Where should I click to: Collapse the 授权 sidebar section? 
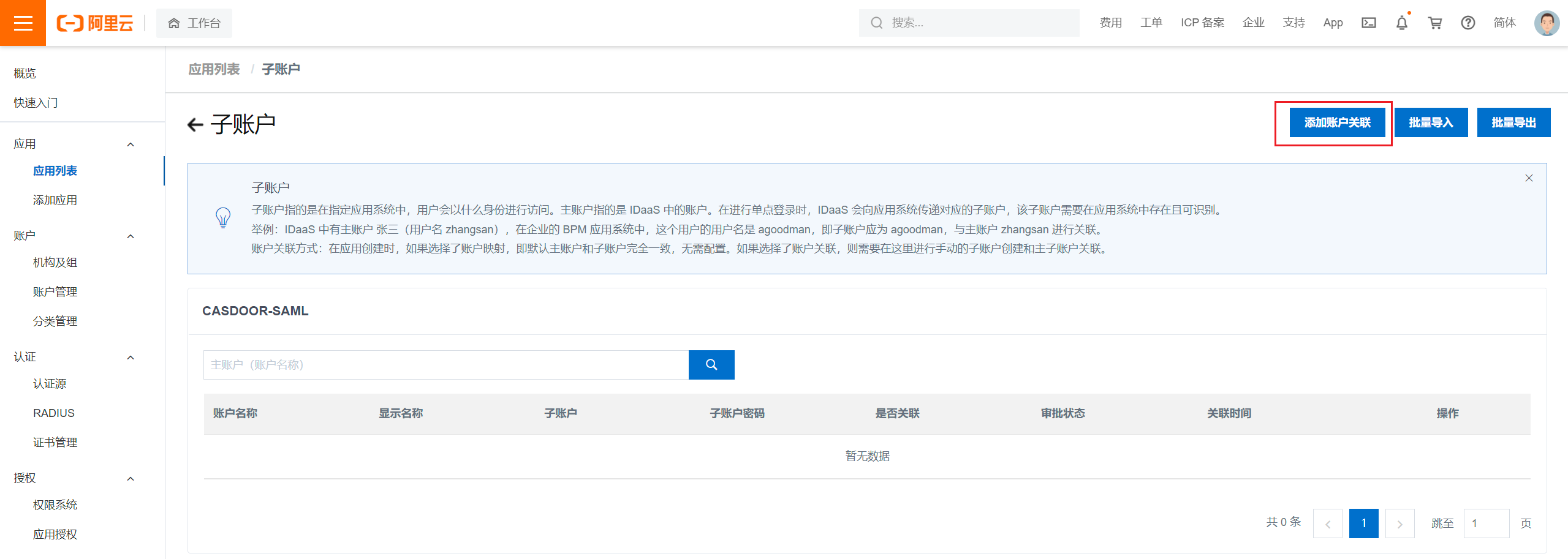pyautogui.click(x=130, y=478)
